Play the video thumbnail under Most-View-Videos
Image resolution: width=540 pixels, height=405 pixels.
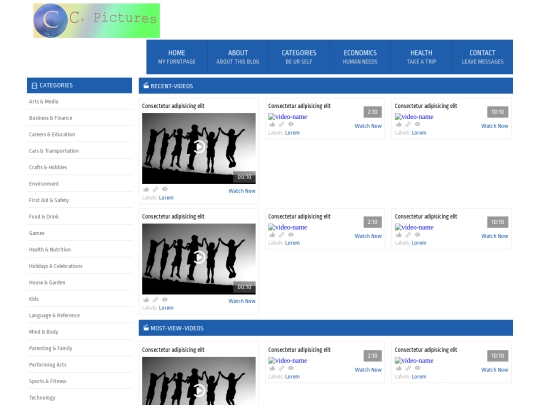(x=199, y=381)
